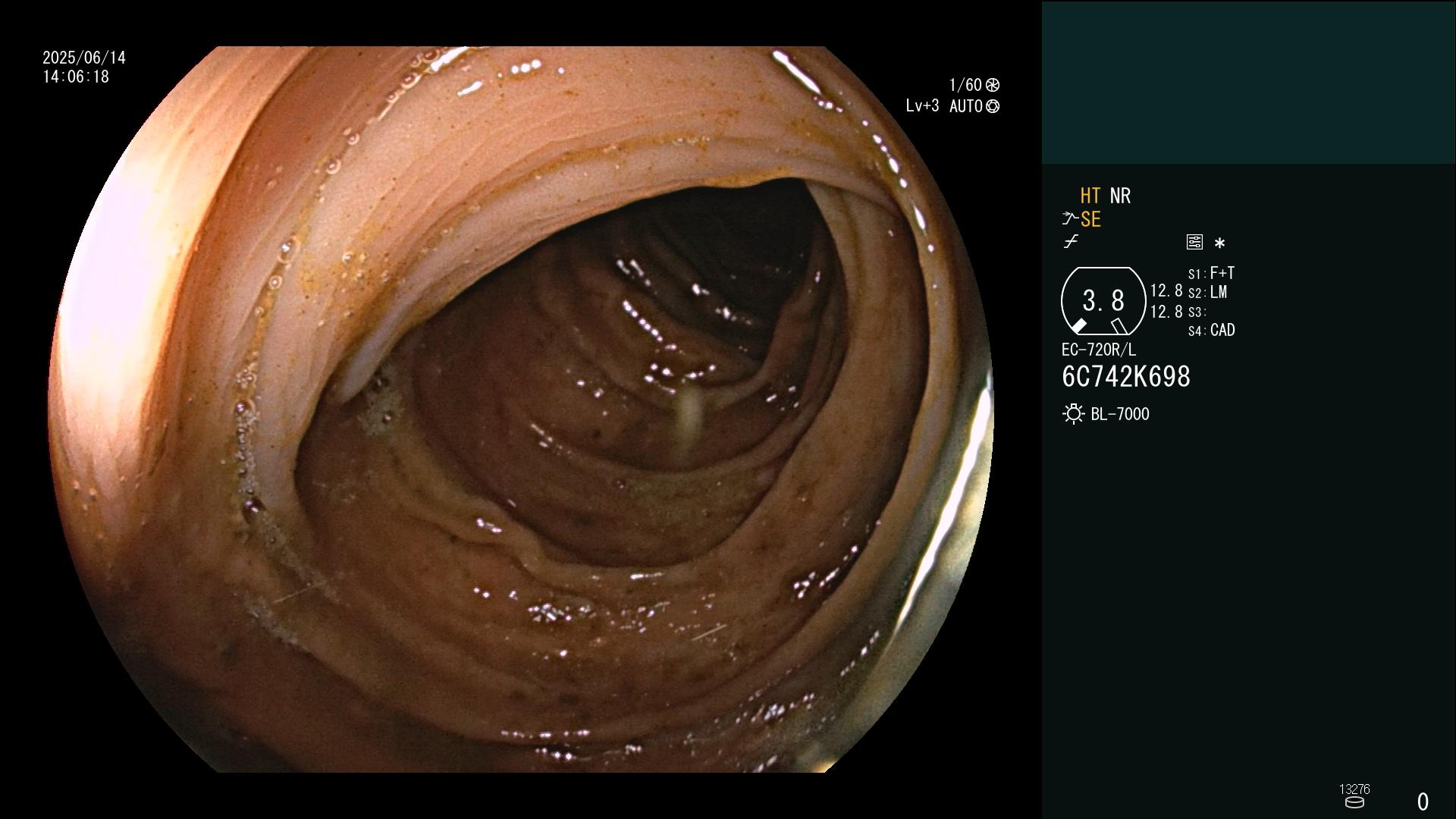Click the NR noise reduction label
1456x819 pixels.
coord(1120,196)
